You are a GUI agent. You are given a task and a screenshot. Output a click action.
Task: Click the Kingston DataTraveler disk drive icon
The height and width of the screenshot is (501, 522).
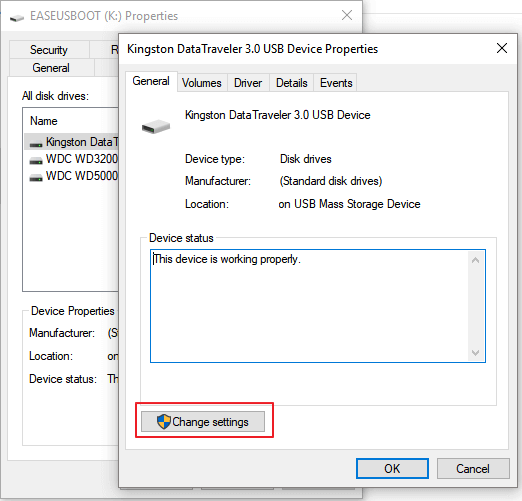[156, 126]
